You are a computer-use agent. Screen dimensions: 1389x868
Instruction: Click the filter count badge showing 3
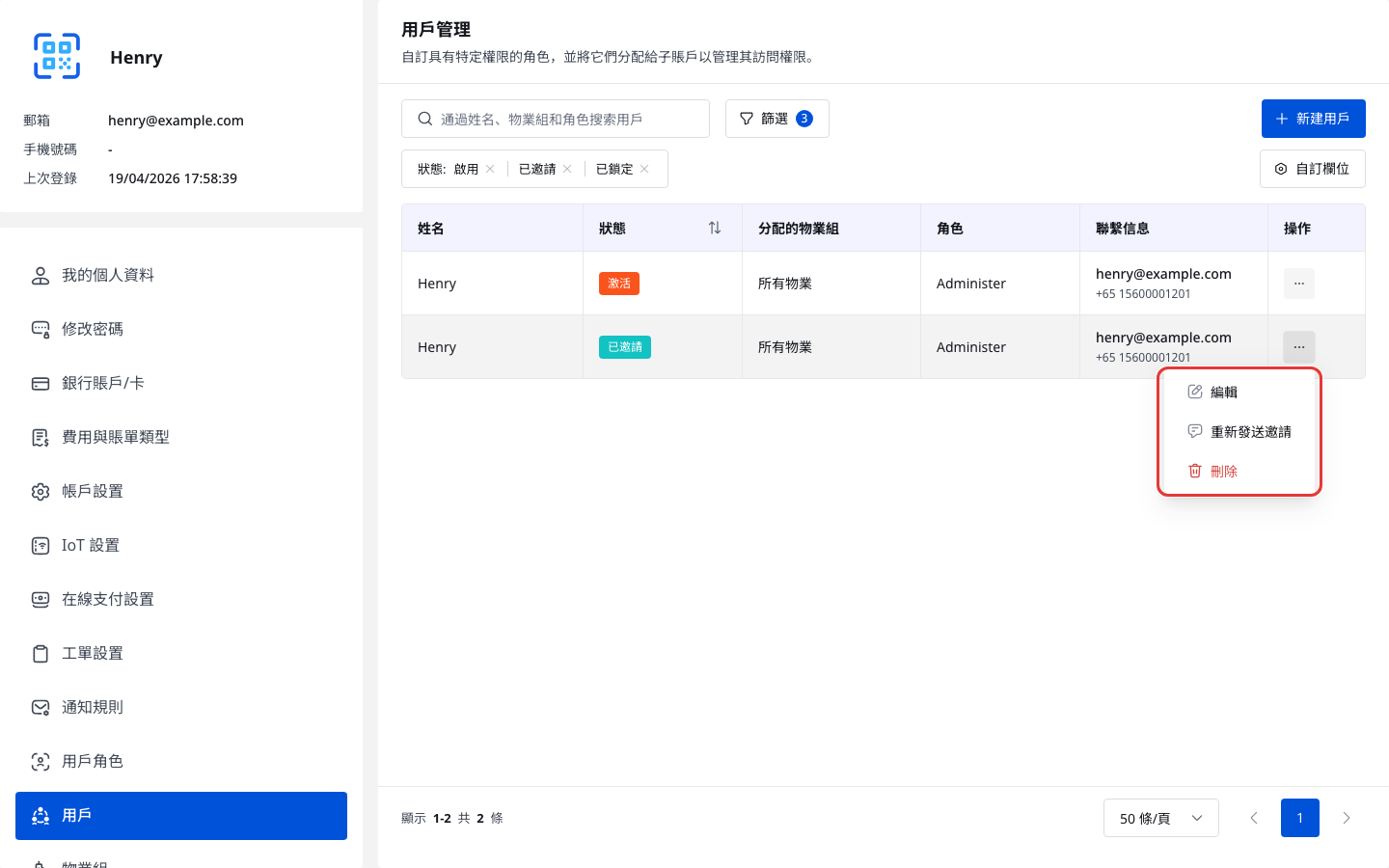click(x=804, y=119)
